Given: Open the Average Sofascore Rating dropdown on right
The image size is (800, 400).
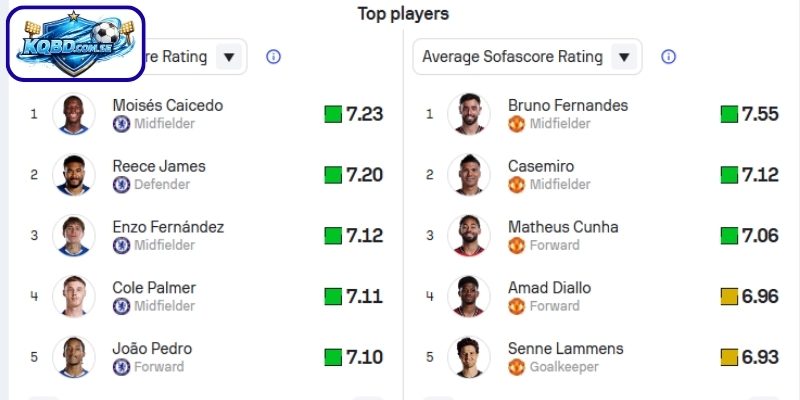Looking at the screenshot, I should click(527, 57).
